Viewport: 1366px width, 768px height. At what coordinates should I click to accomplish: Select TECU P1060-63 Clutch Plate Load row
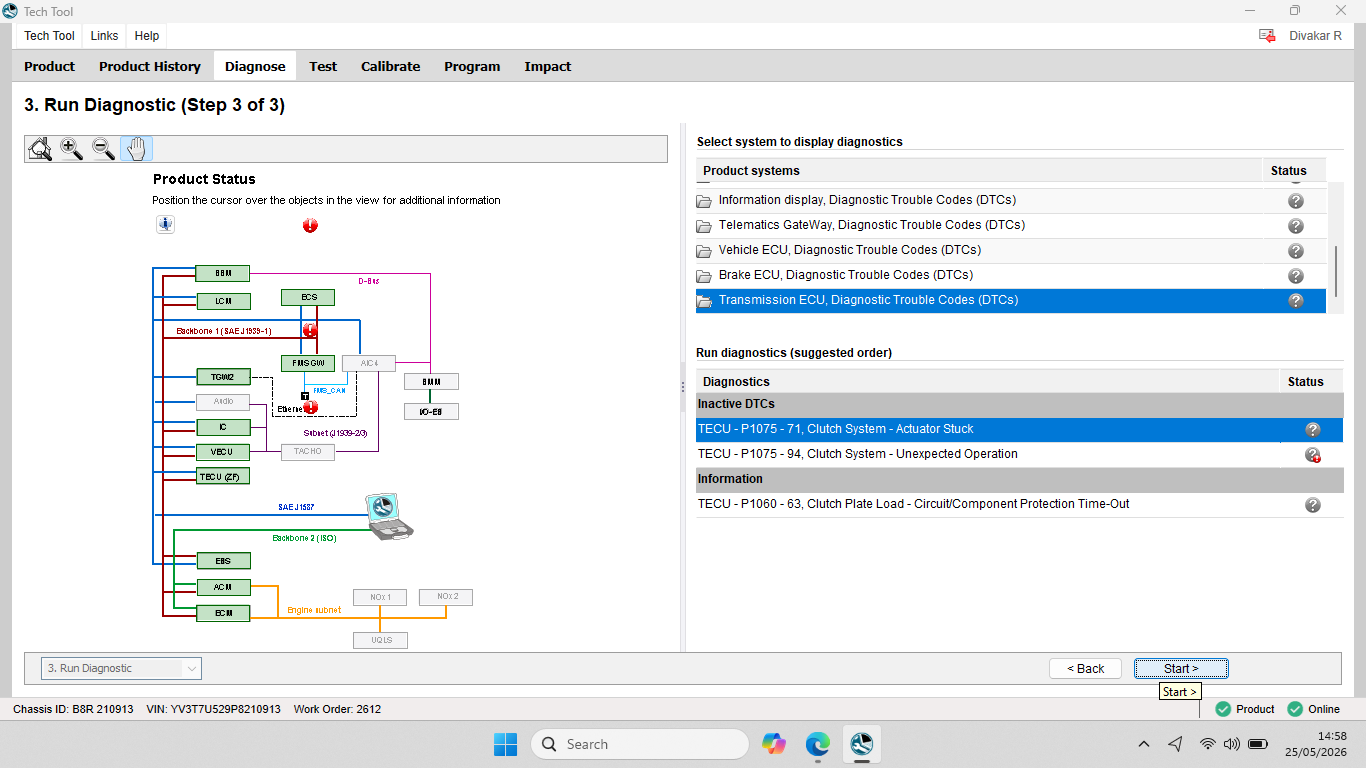click(x=1019, y=505)
